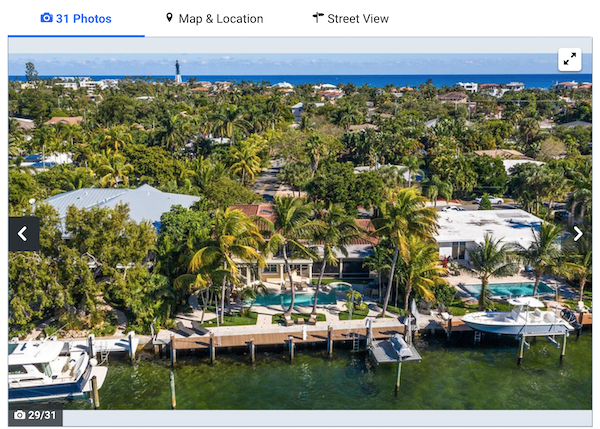Click the camera icon beside 31 Photos
600x429 pixels.
47,18
